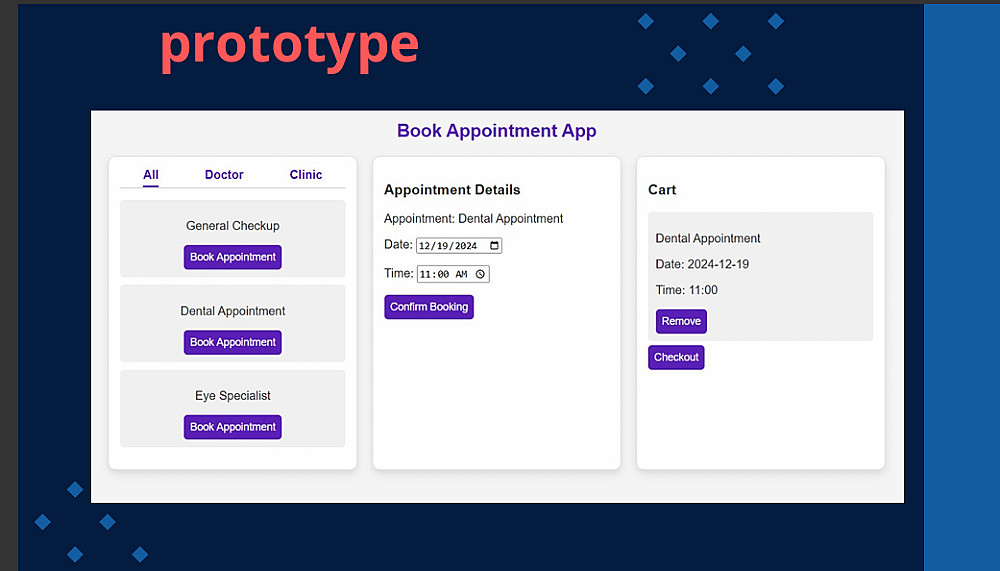Click the Checkout button
Screen dimensions: 1000x571
pos(676,357)
